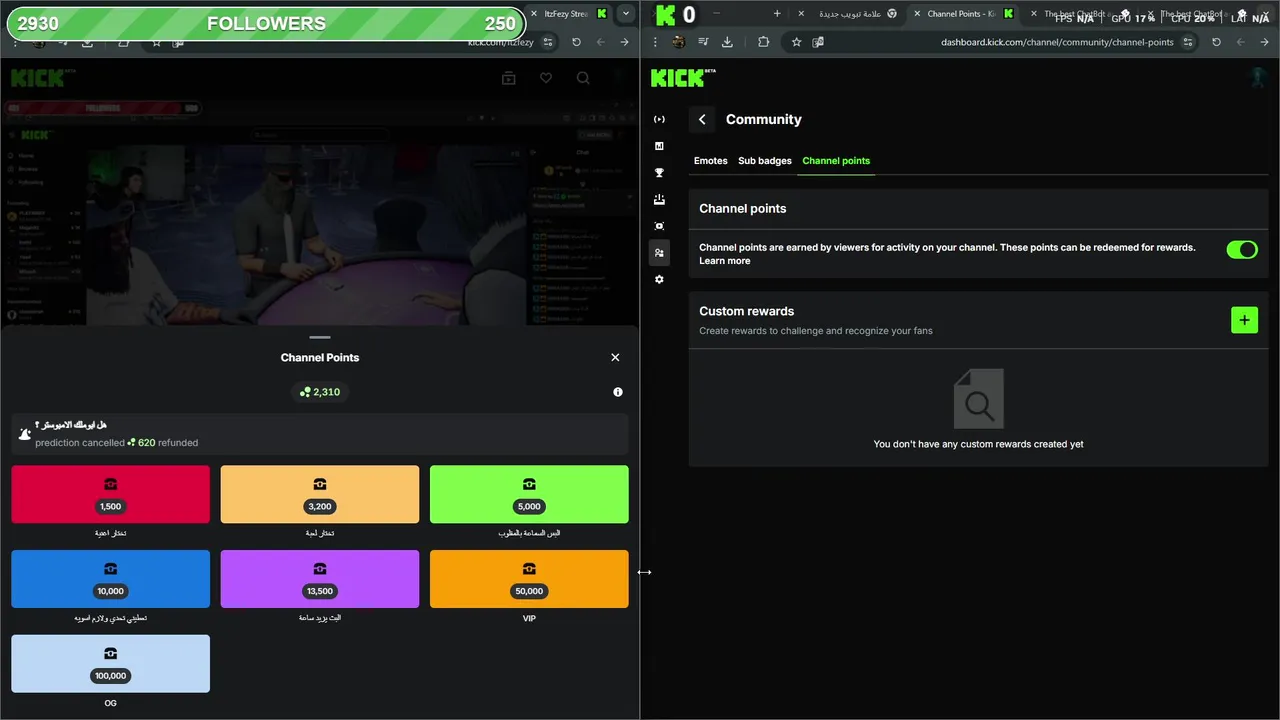Reload the dashboard.kick.com page

point(1216,42)
